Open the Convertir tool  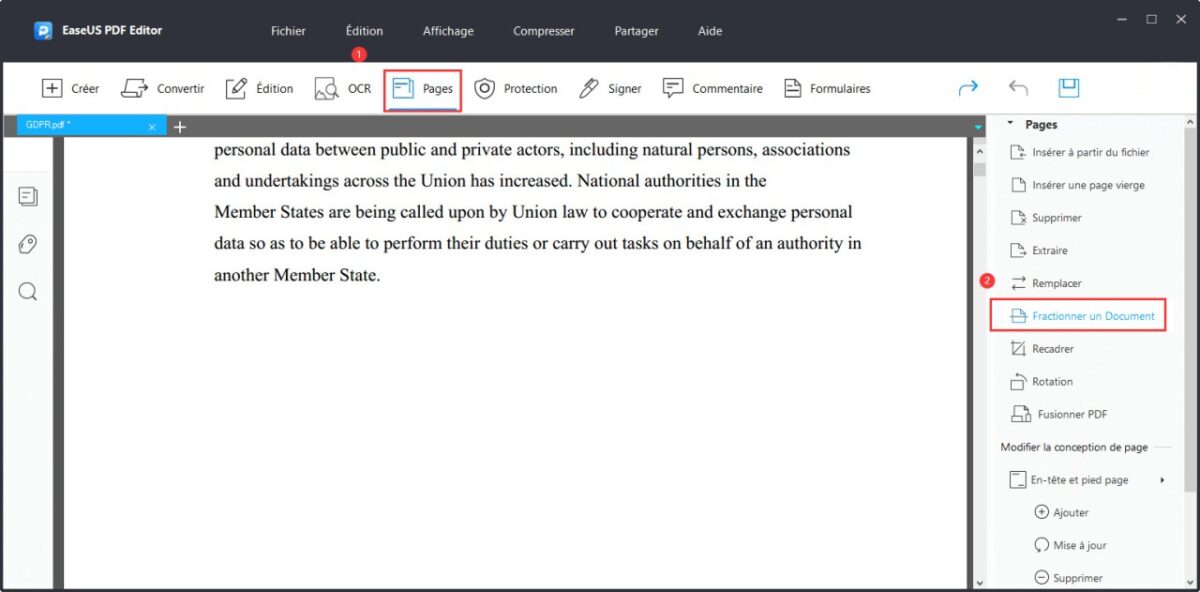[162, 89]
